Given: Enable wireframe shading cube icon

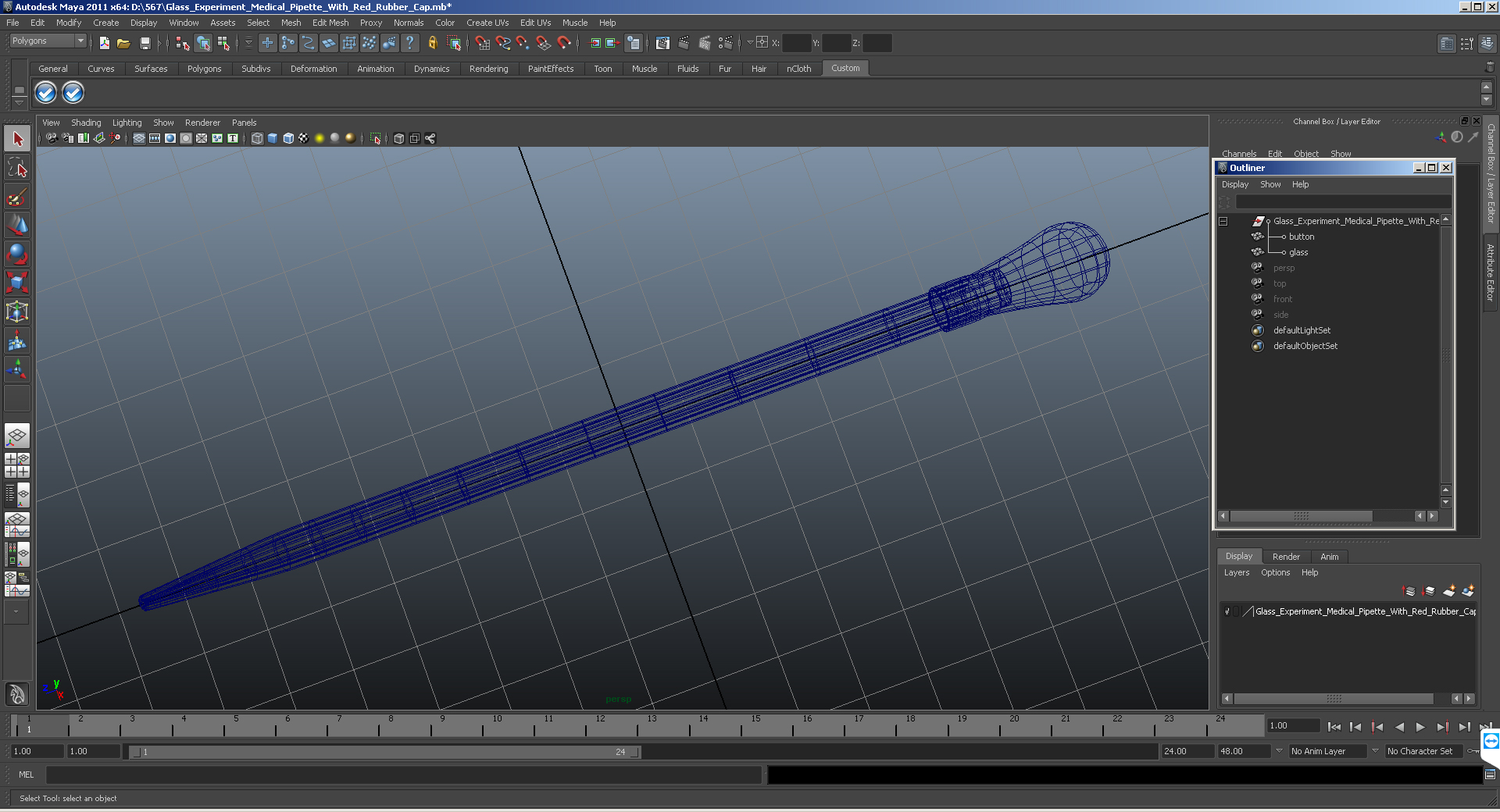Looking at the screenshot, I should pos(257,138).
